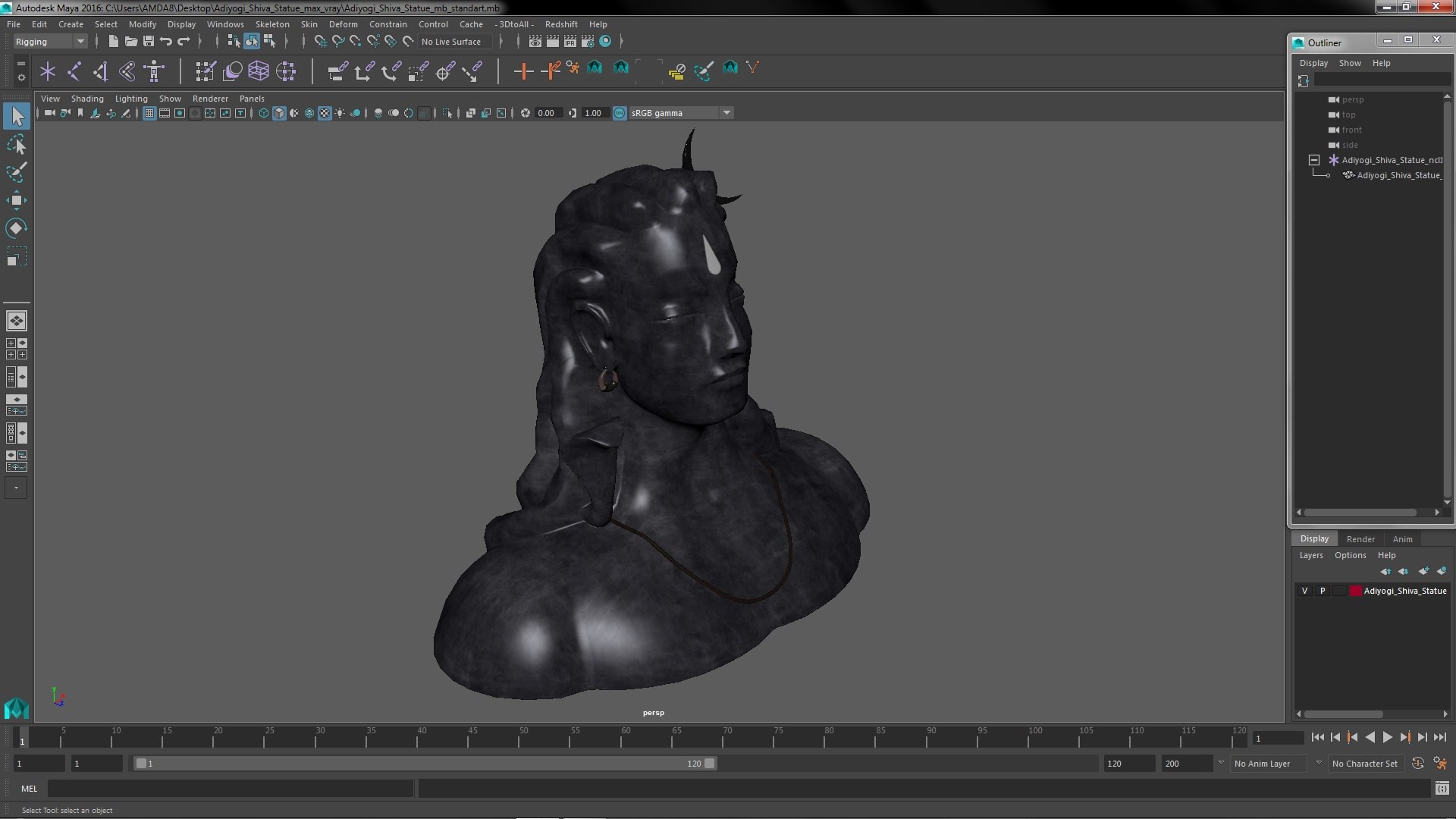
Task: Choose the Rotate tool in toolbox
Action: [x=17, y=228]
